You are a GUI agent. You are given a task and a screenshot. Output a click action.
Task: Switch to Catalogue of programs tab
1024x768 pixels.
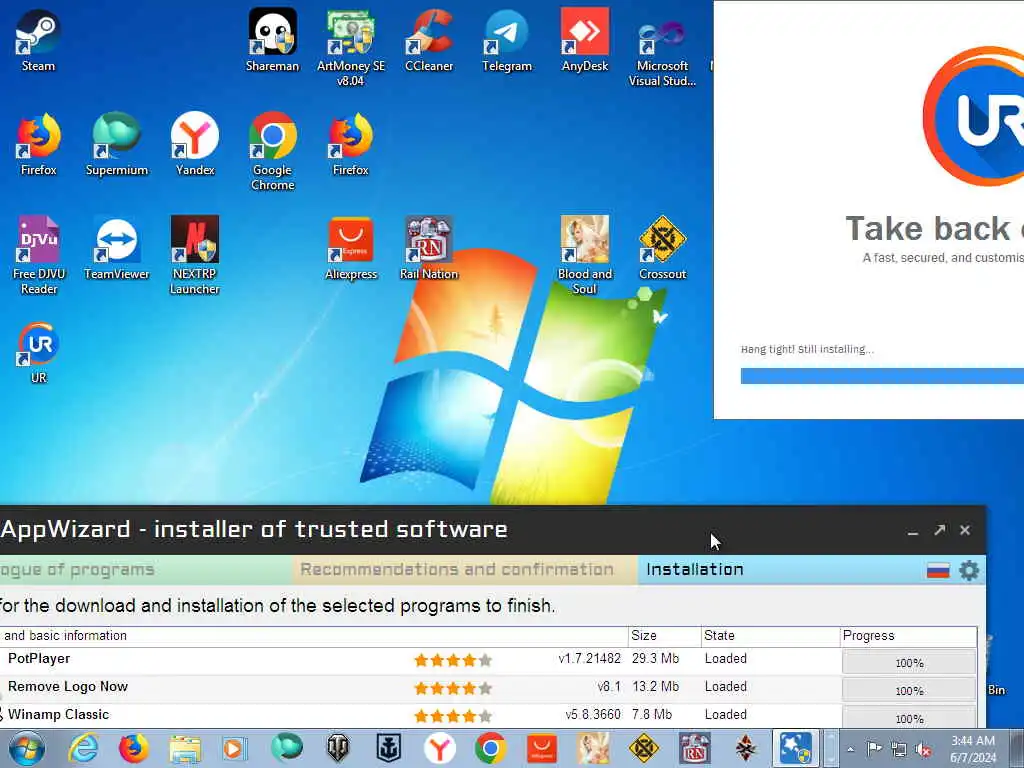tap(145, 569)
